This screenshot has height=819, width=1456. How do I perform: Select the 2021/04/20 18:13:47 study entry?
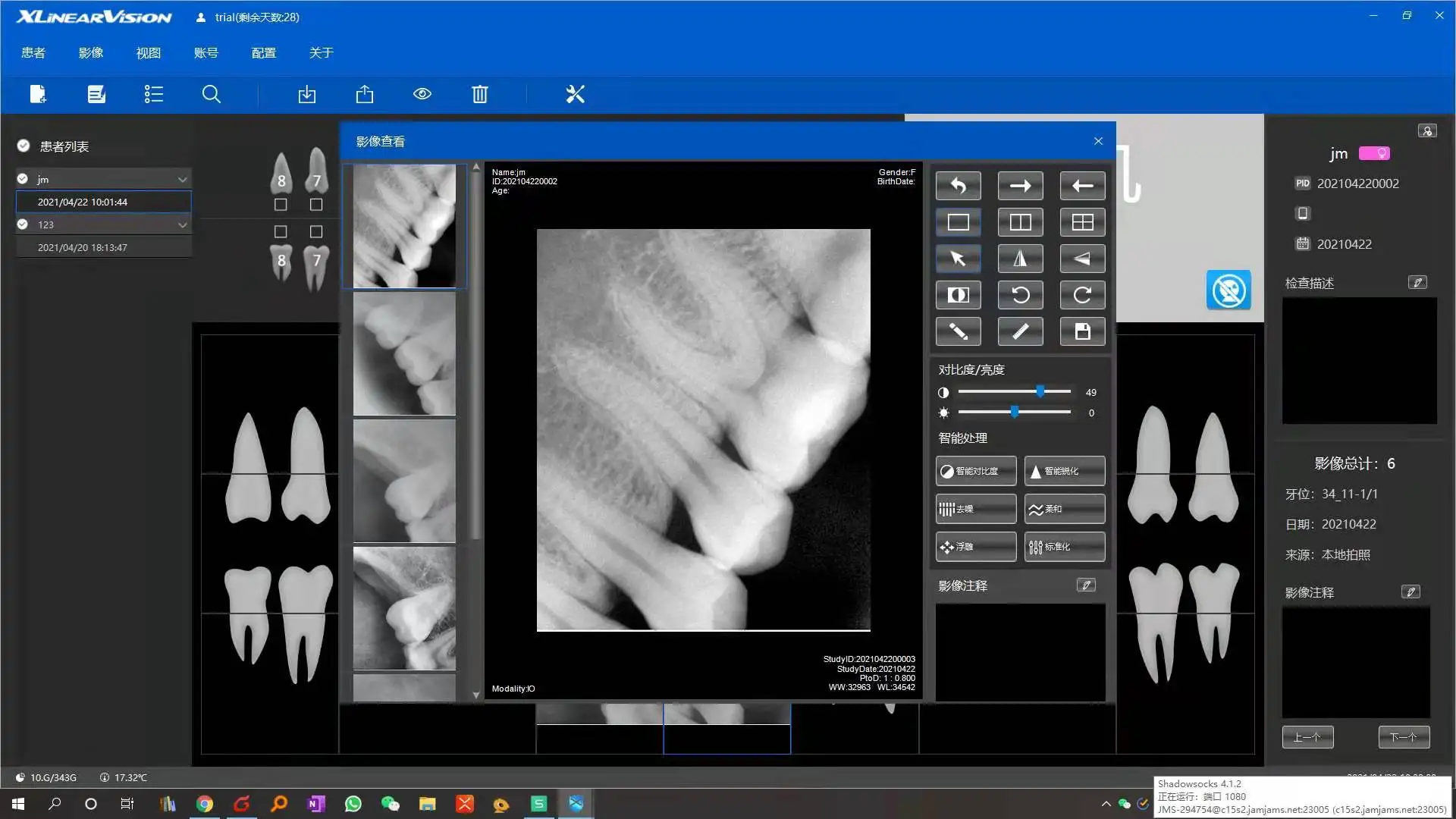[83, 248]
